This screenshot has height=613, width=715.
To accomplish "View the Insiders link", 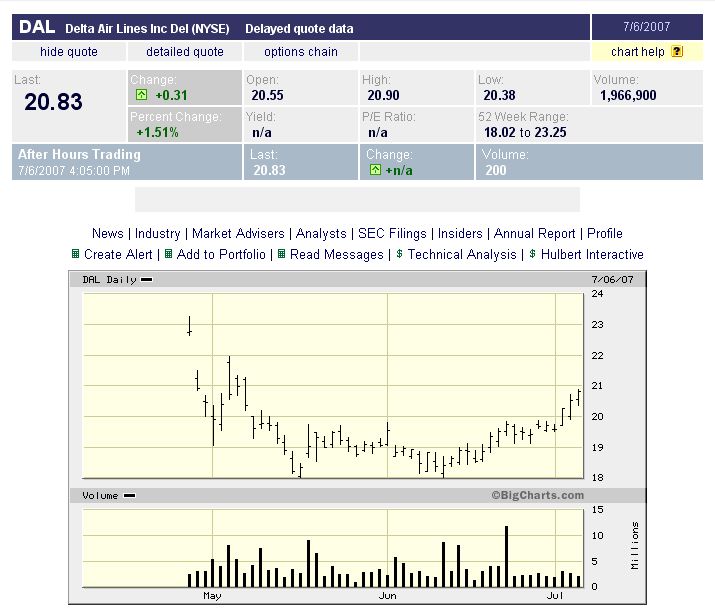I will tap(460, 234).
